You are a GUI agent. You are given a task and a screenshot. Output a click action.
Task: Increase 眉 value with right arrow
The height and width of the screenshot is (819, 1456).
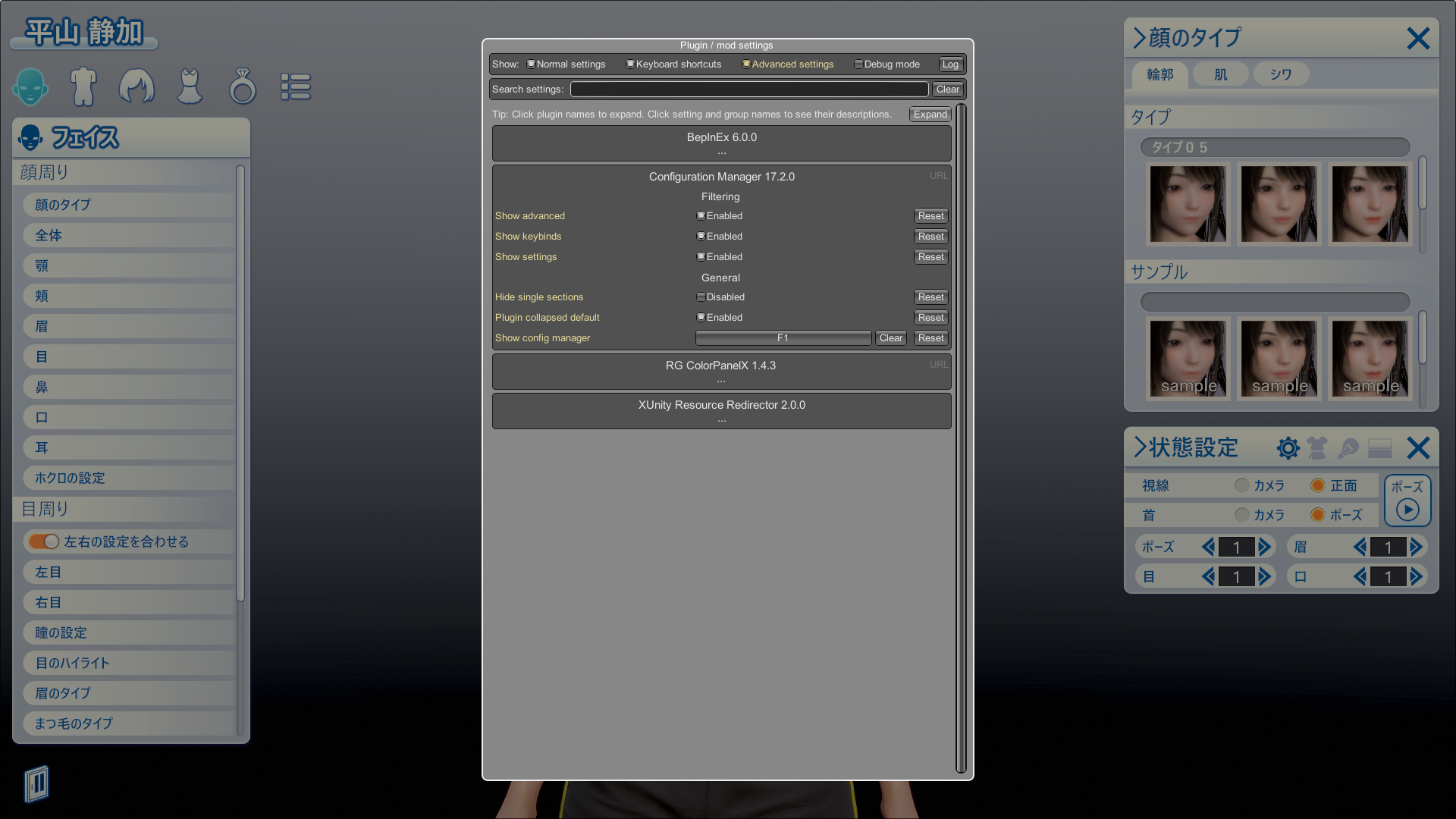click(1416, 547)
